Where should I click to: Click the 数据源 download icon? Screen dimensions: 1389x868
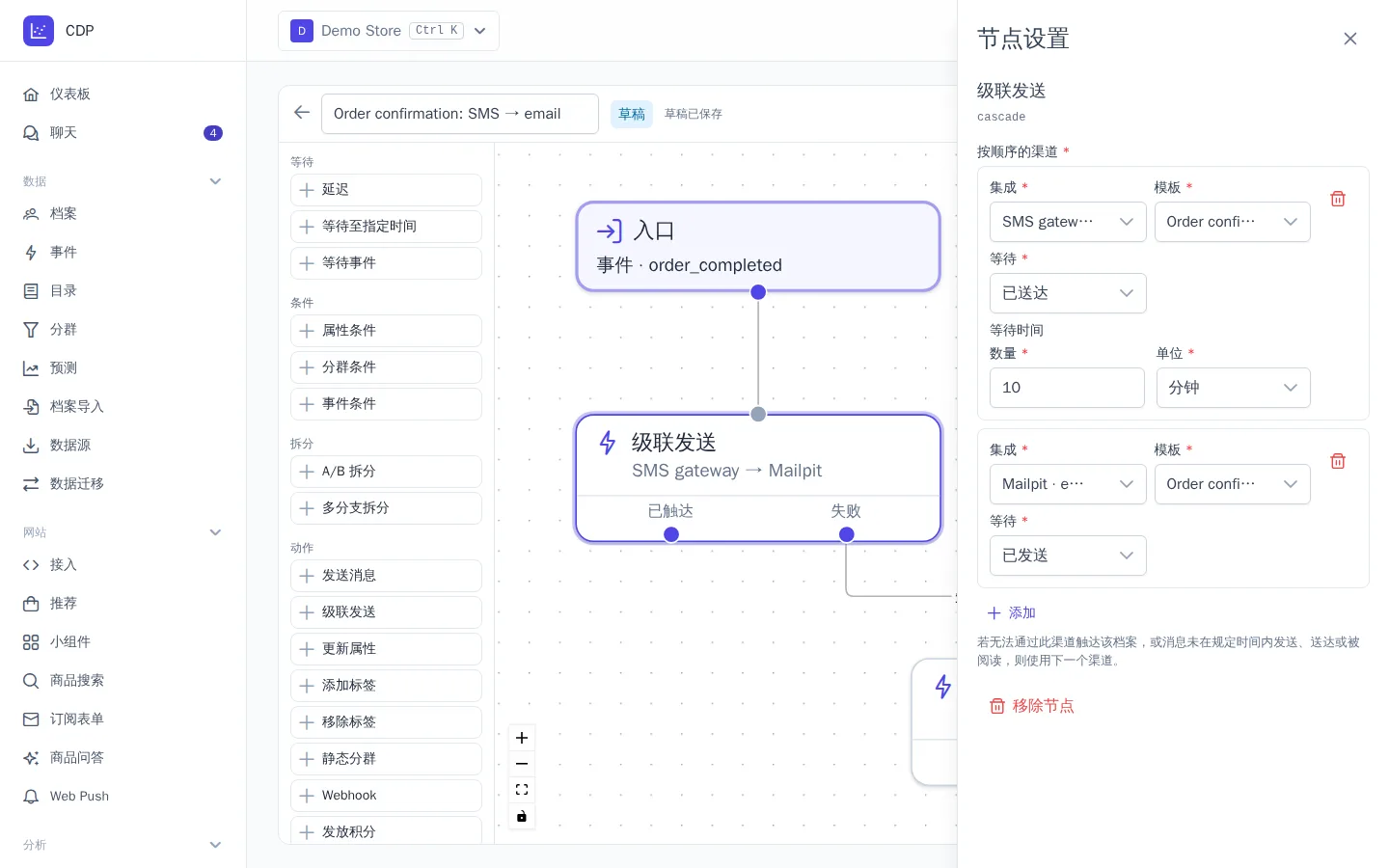point(31,446)
